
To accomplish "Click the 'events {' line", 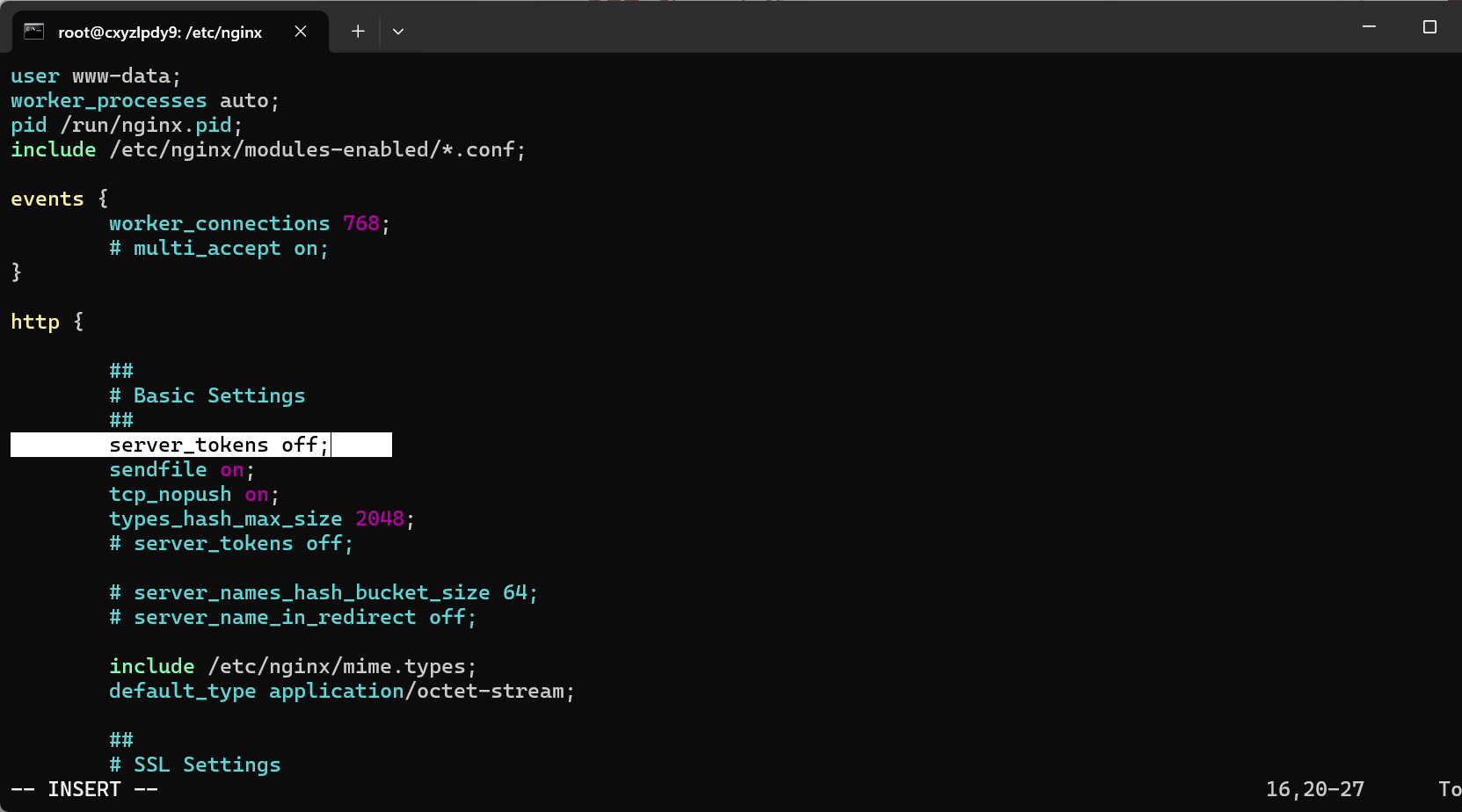I will click(59, 199).
